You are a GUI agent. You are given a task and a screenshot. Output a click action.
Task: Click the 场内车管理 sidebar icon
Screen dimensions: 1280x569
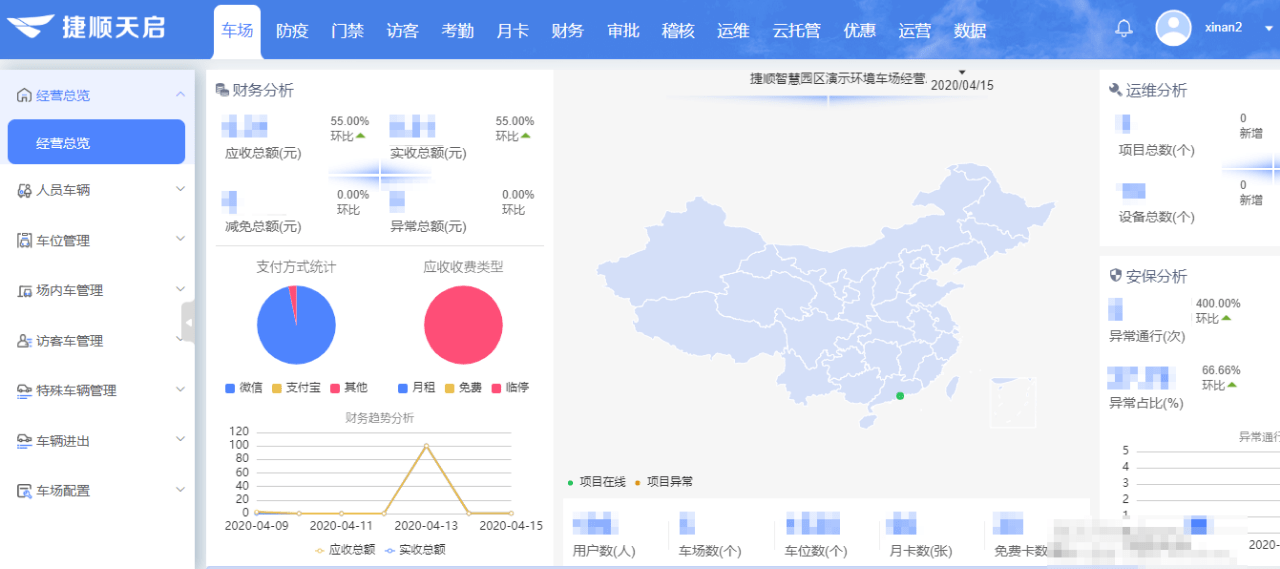click(x=25, y=291)
